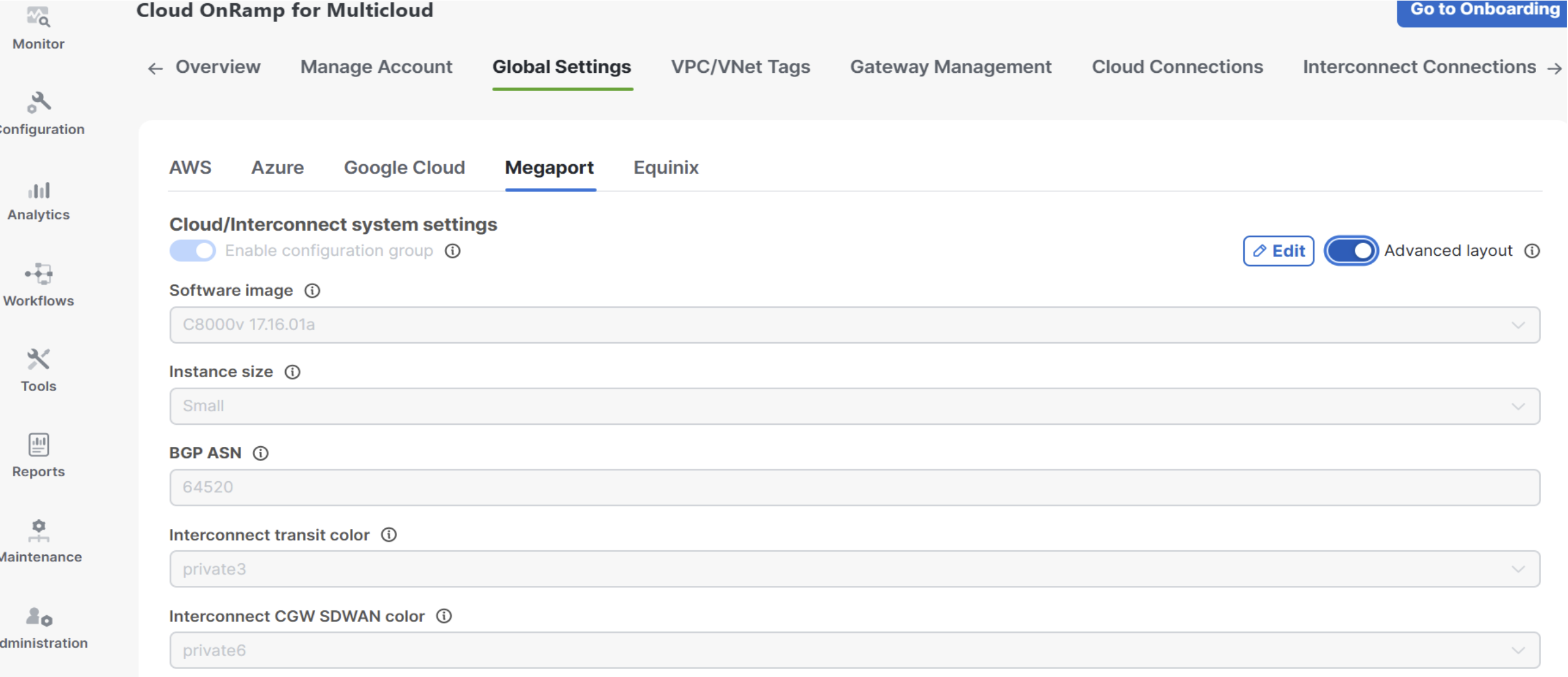Show info for Interconnect transit color
The width and height of the screenshot is (1568, 677).
pos(389,535)
